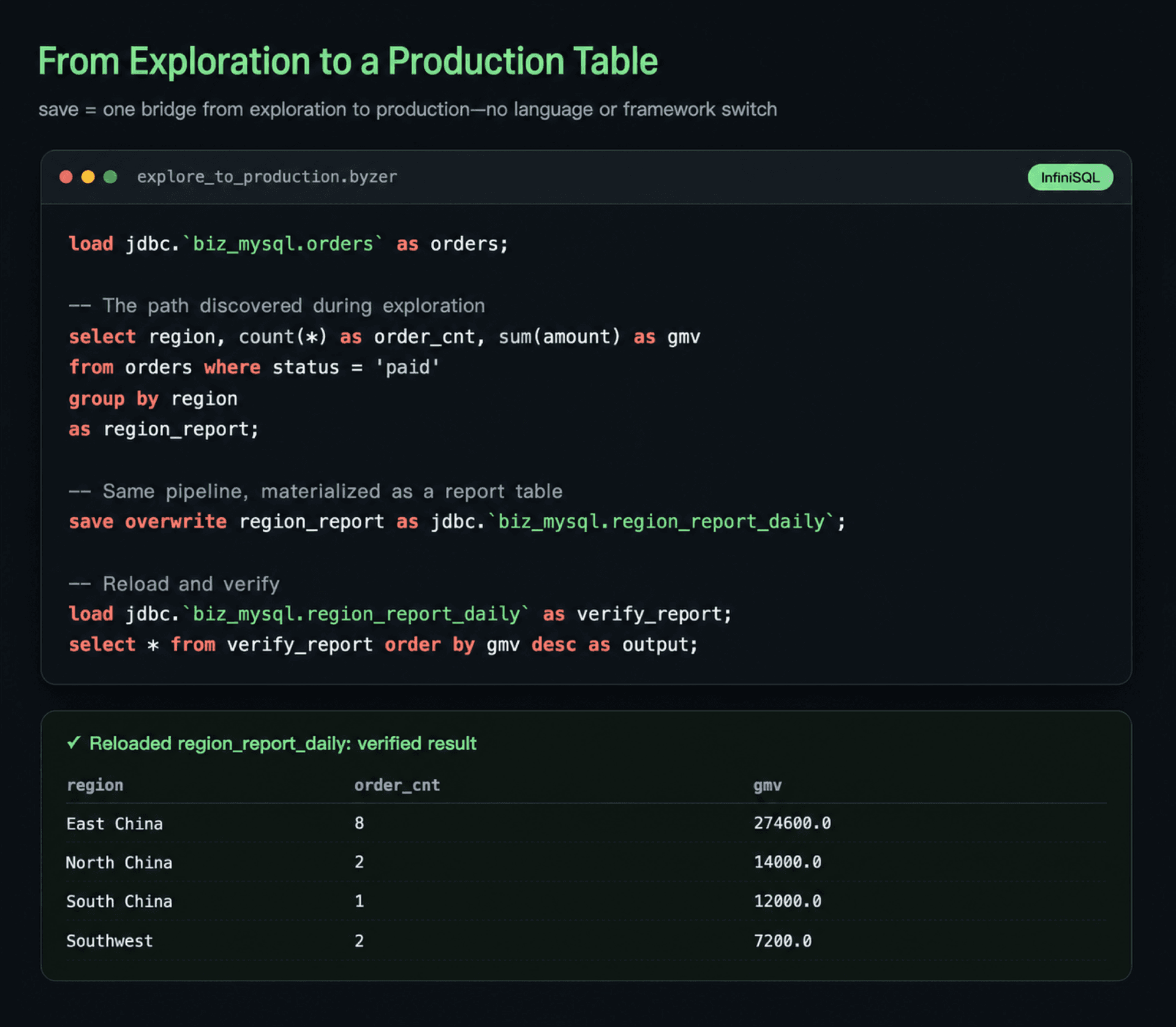This screenshot has height=1027, width=1176.
Task: Click the 'group by region' line
Action: (153, 398)
